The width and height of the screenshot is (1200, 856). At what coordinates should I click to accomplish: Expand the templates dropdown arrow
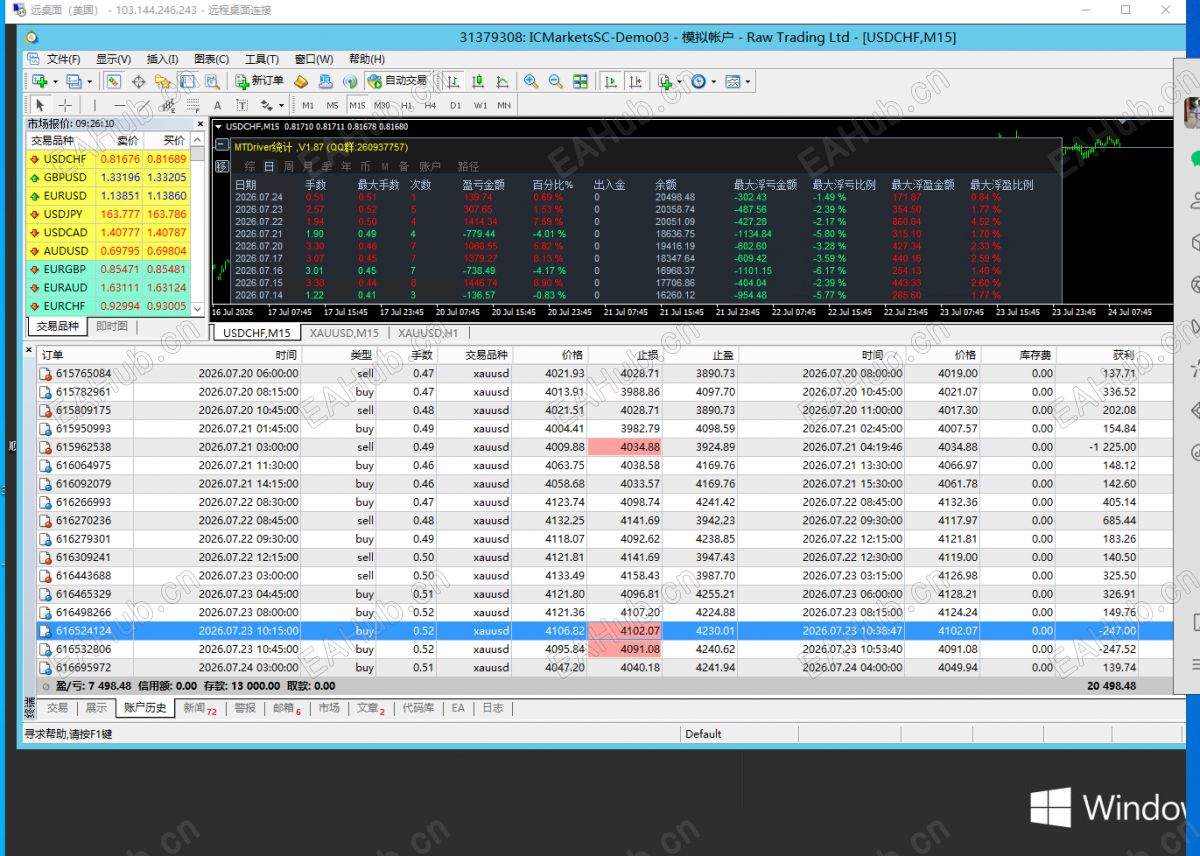[747, 82]
